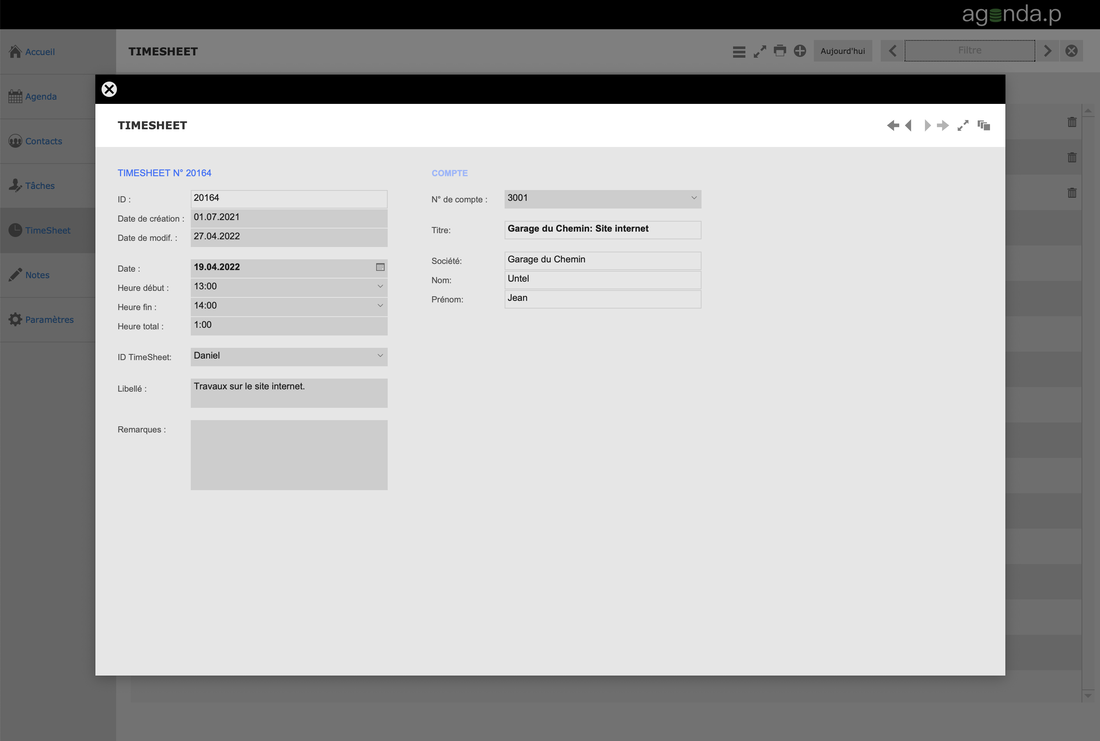Image resolution: width=1100 pixels, height=741 pixels.
Task: Click the Aujourd'hui button
Action: (843, 51)
